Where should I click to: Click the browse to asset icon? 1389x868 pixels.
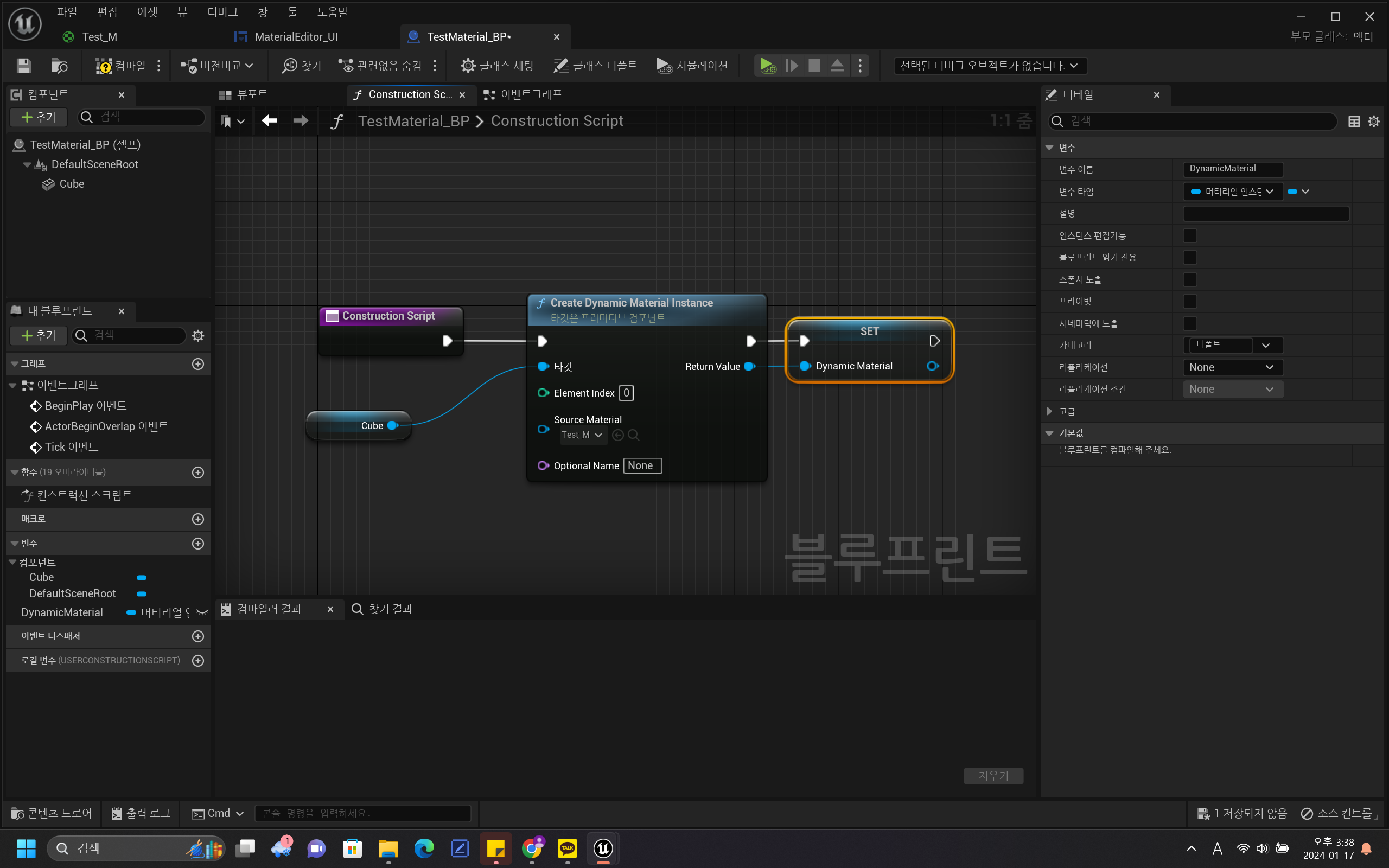[59, 66]
